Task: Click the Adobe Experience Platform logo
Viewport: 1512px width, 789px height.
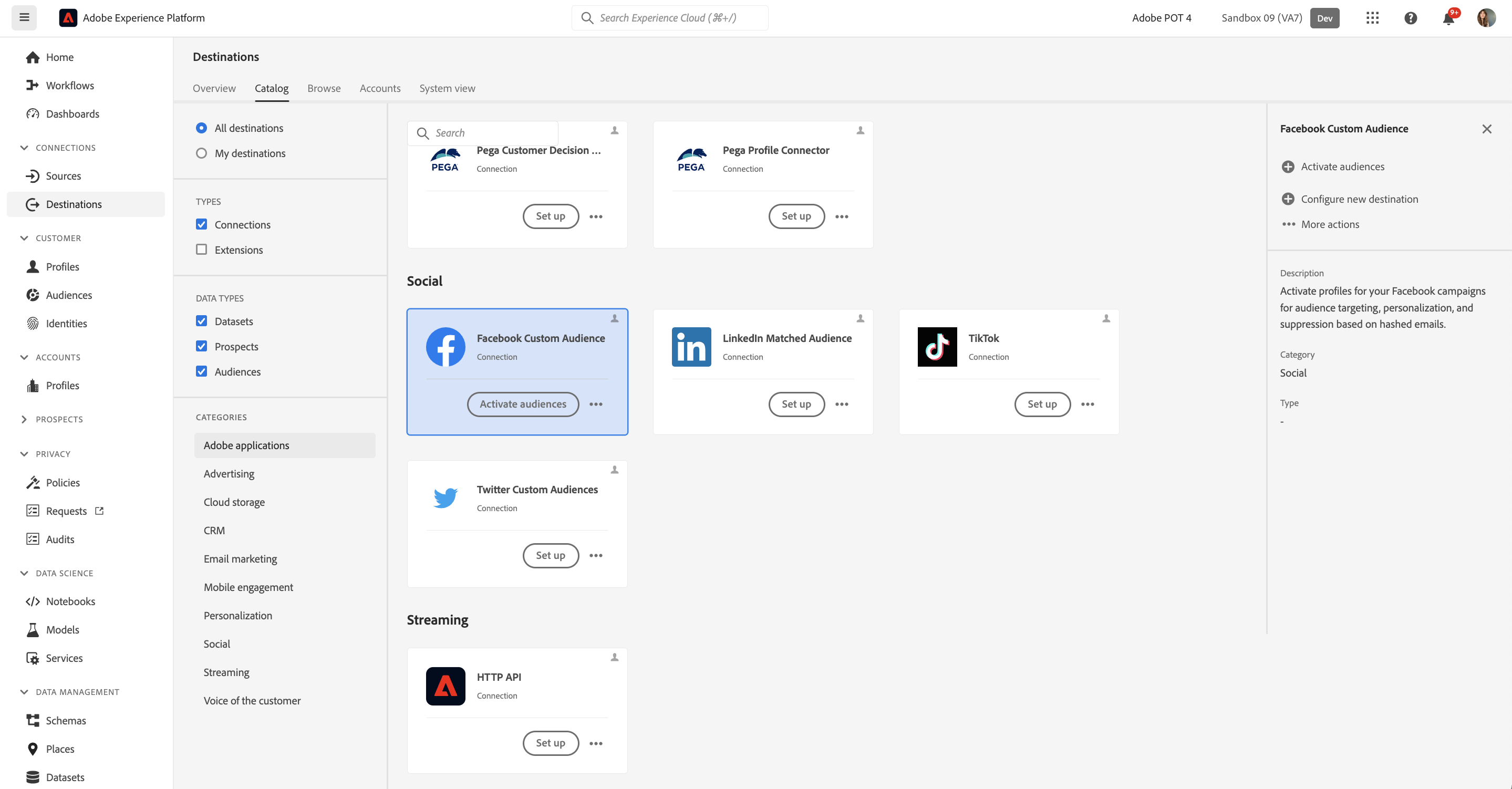Action: tap(68, 18)
